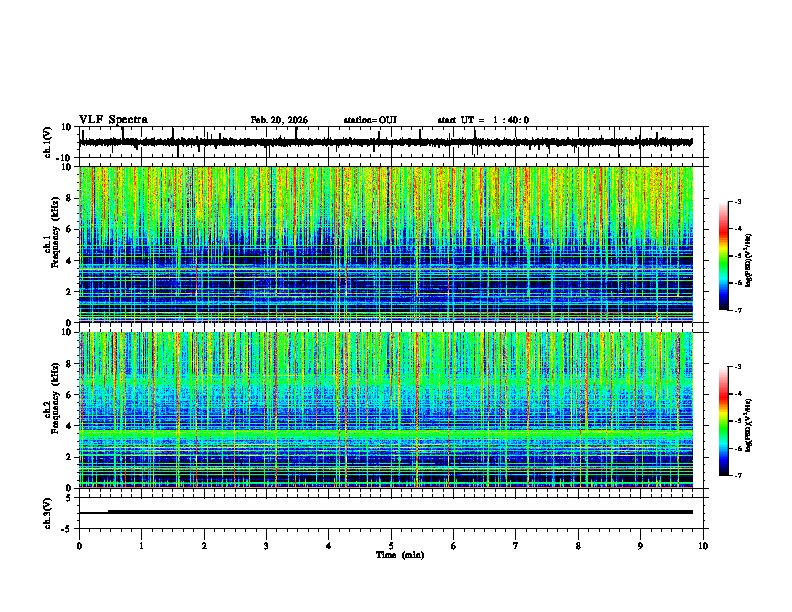This screenshot has height=612, width=792.
Task: Click time axis tick label "3"
Action: (x=266, y=546)
